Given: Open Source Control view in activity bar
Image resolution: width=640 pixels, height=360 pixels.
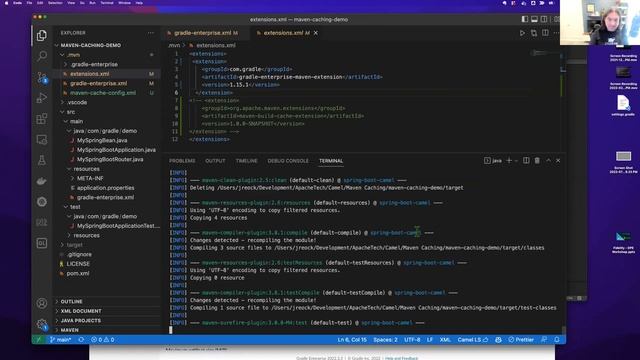Looking at the screenshot, I should tap(42, 77).
